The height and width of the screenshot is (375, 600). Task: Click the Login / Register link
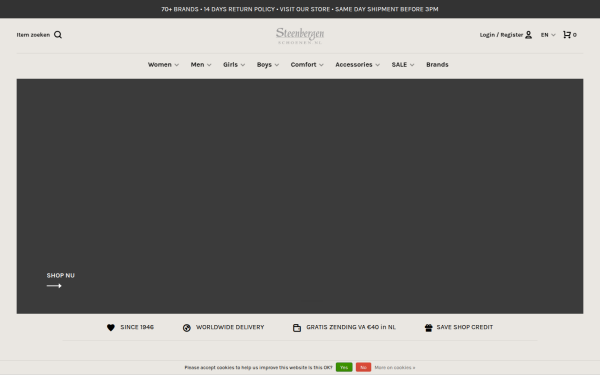click(501, 35)
